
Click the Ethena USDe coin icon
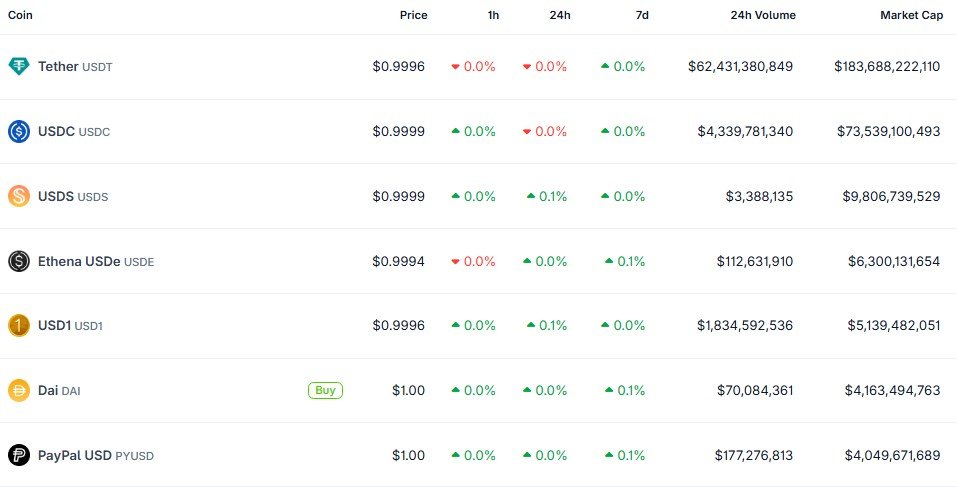click(18, 261)
